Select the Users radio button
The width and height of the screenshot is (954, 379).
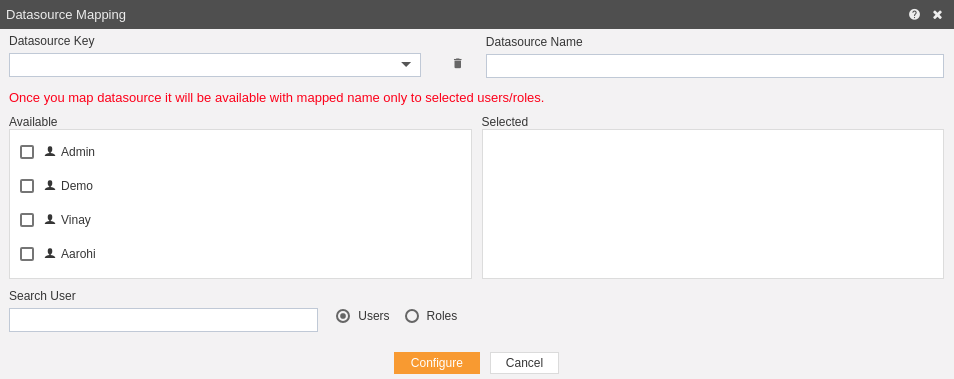click(x=343, y=316)
